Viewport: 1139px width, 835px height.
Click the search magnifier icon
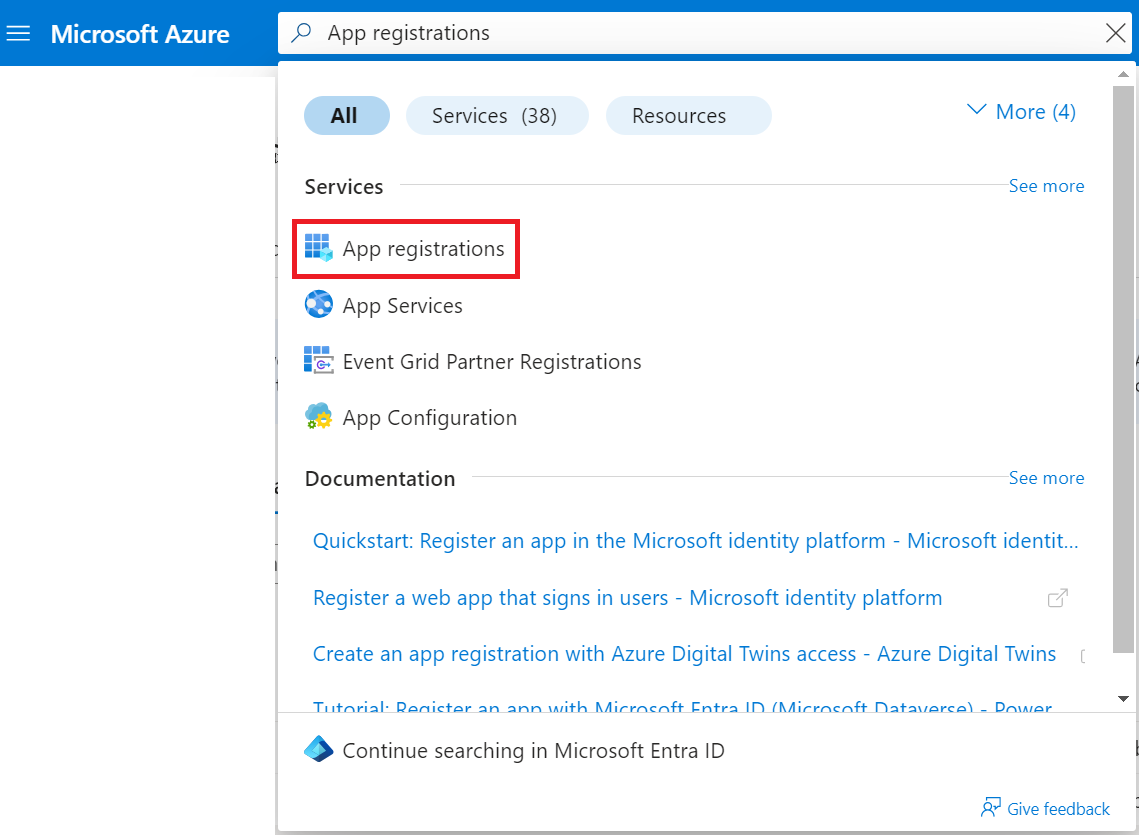[x=301, y=33]
